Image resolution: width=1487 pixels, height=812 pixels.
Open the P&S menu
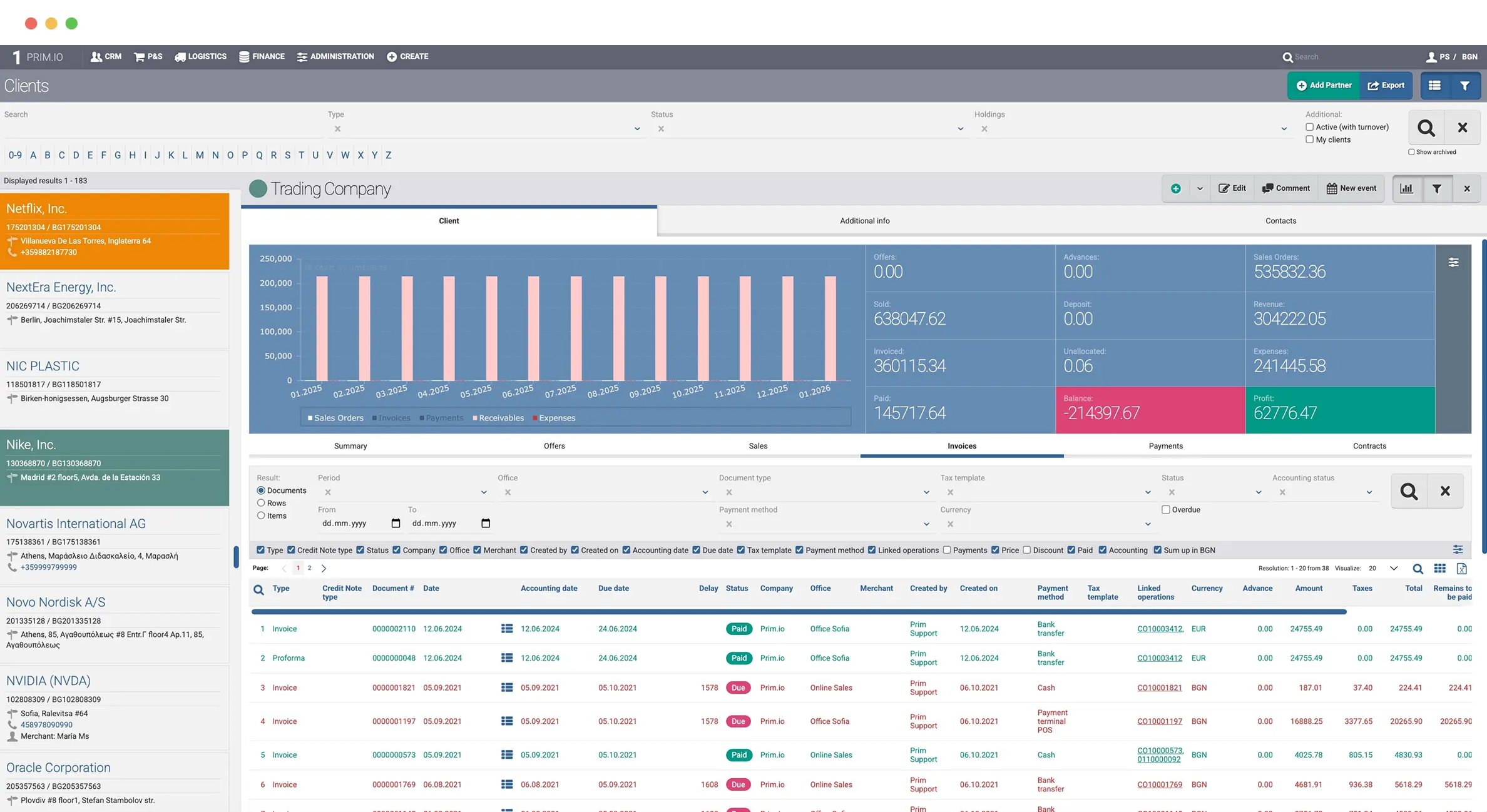(148, 56)
